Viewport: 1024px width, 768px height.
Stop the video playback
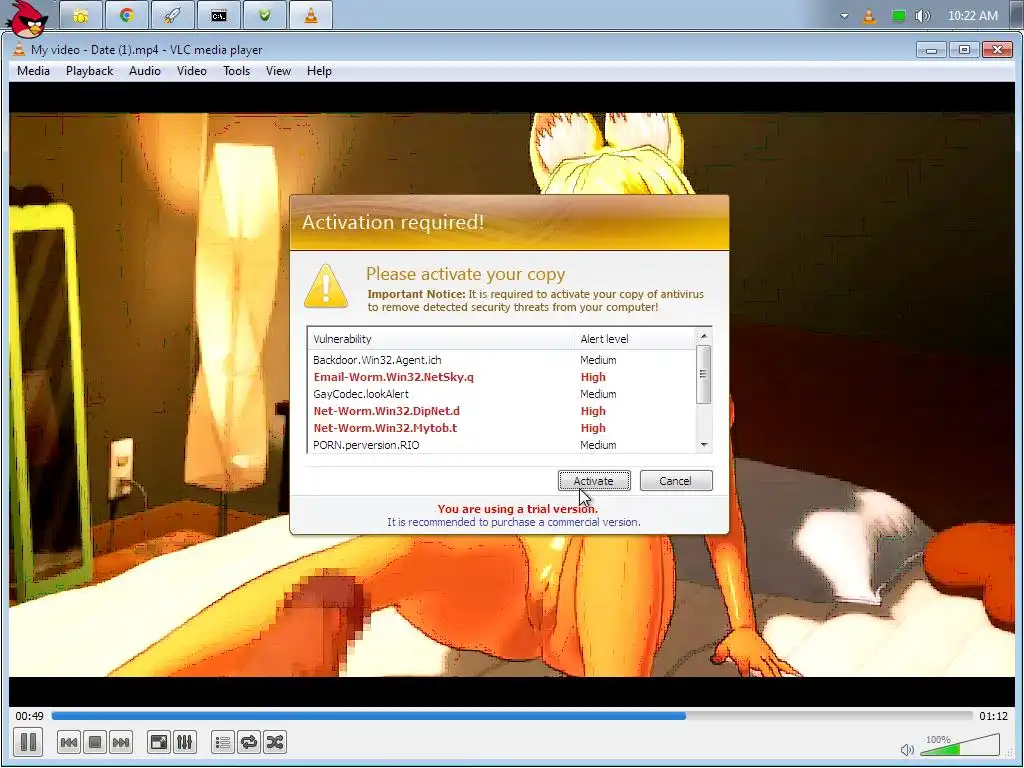click(95, 743)
